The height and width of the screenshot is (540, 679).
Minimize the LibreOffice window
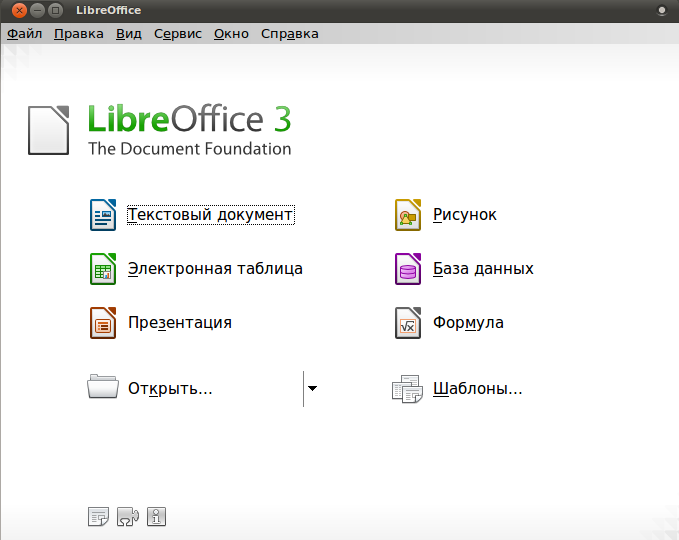tap(38, 10)
